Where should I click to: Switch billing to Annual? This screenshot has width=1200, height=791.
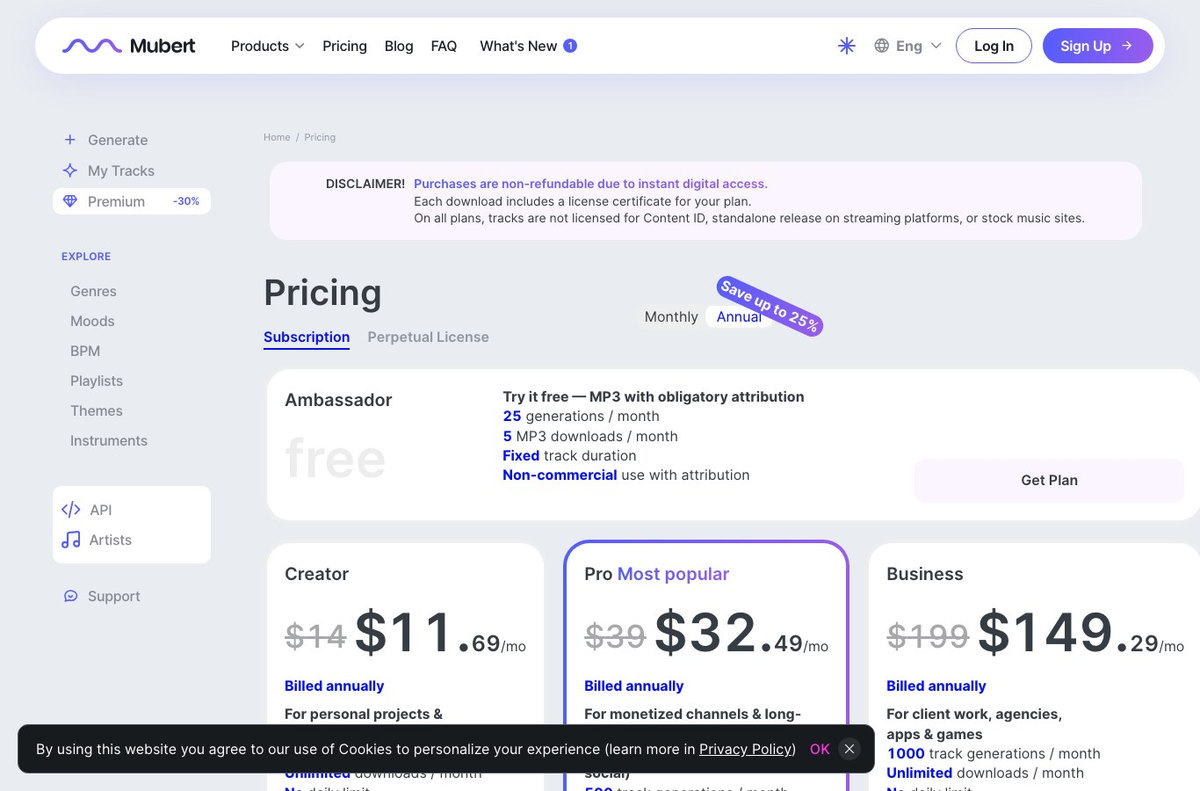coord(739,317)
